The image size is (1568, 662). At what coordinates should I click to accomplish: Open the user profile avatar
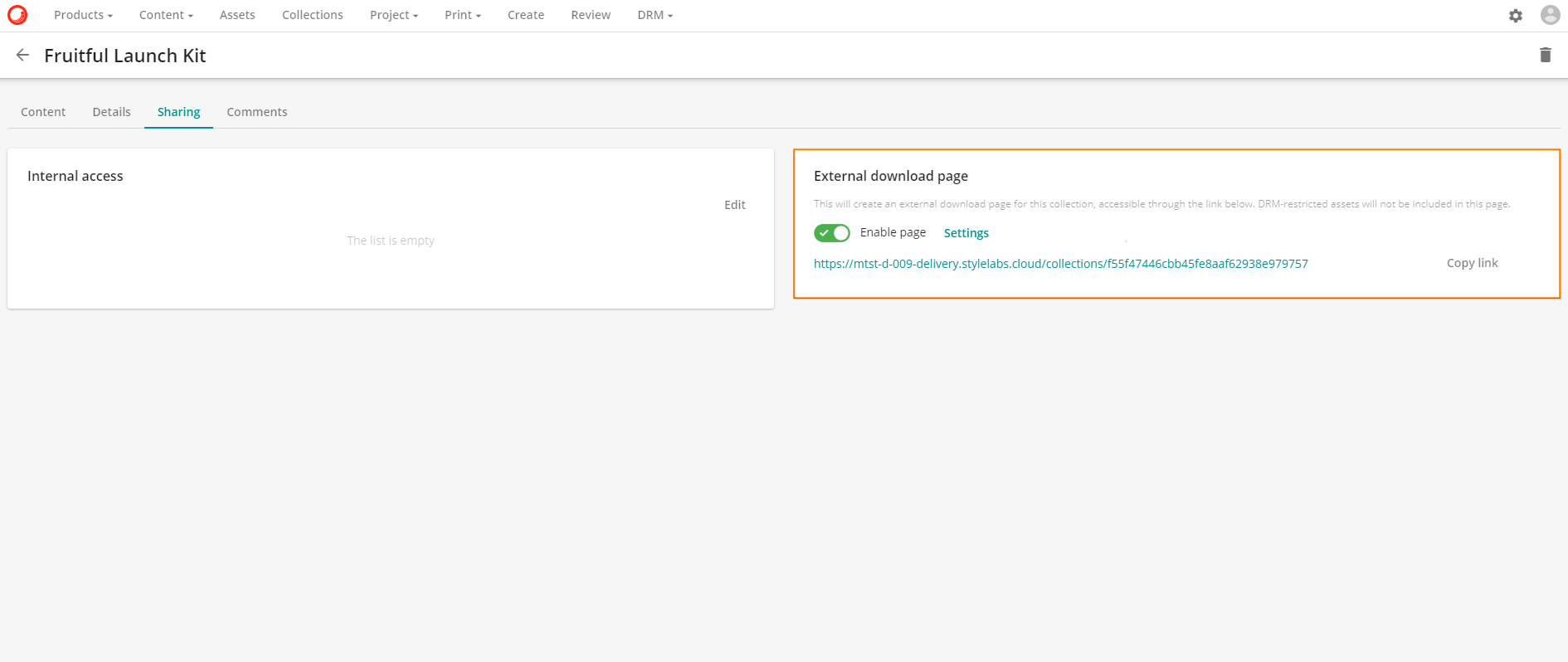1550,15
